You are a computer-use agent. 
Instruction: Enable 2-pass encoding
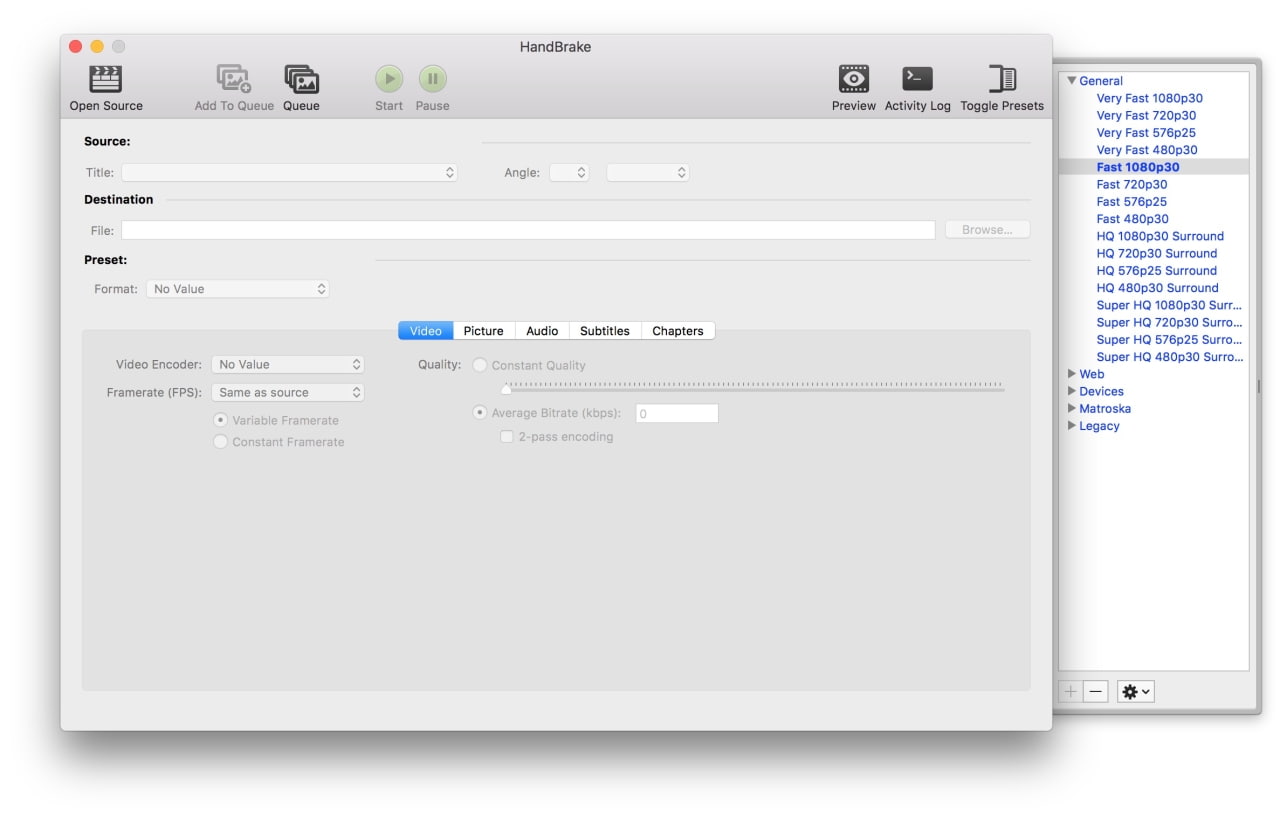tap(507, 436)
